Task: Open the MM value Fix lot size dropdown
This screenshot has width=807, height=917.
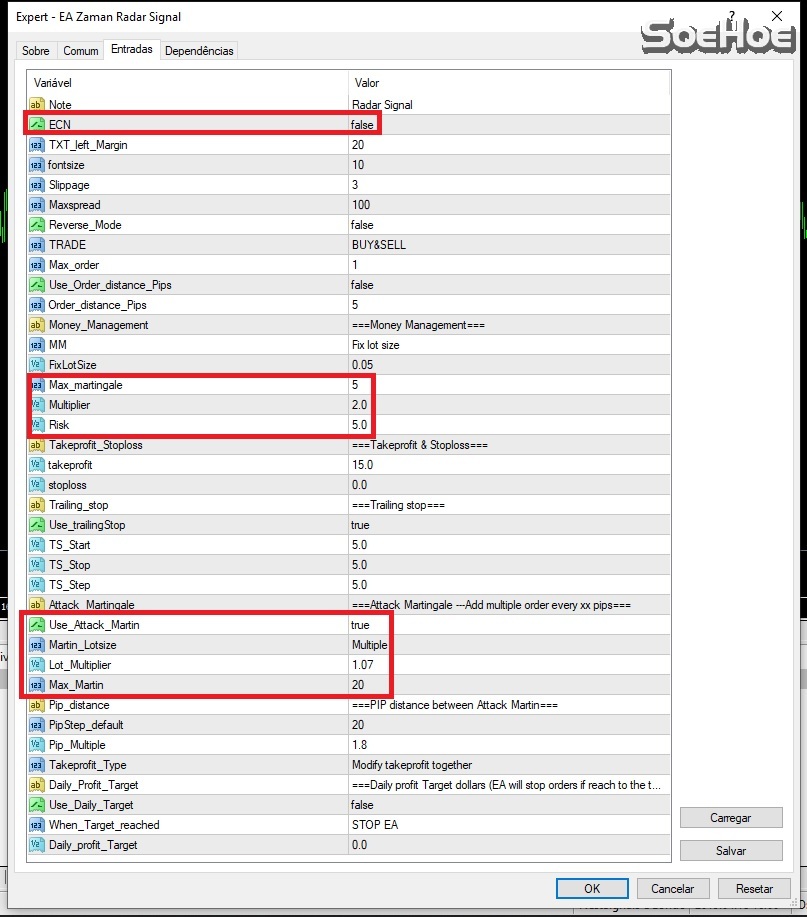Action: coord(376,345)
